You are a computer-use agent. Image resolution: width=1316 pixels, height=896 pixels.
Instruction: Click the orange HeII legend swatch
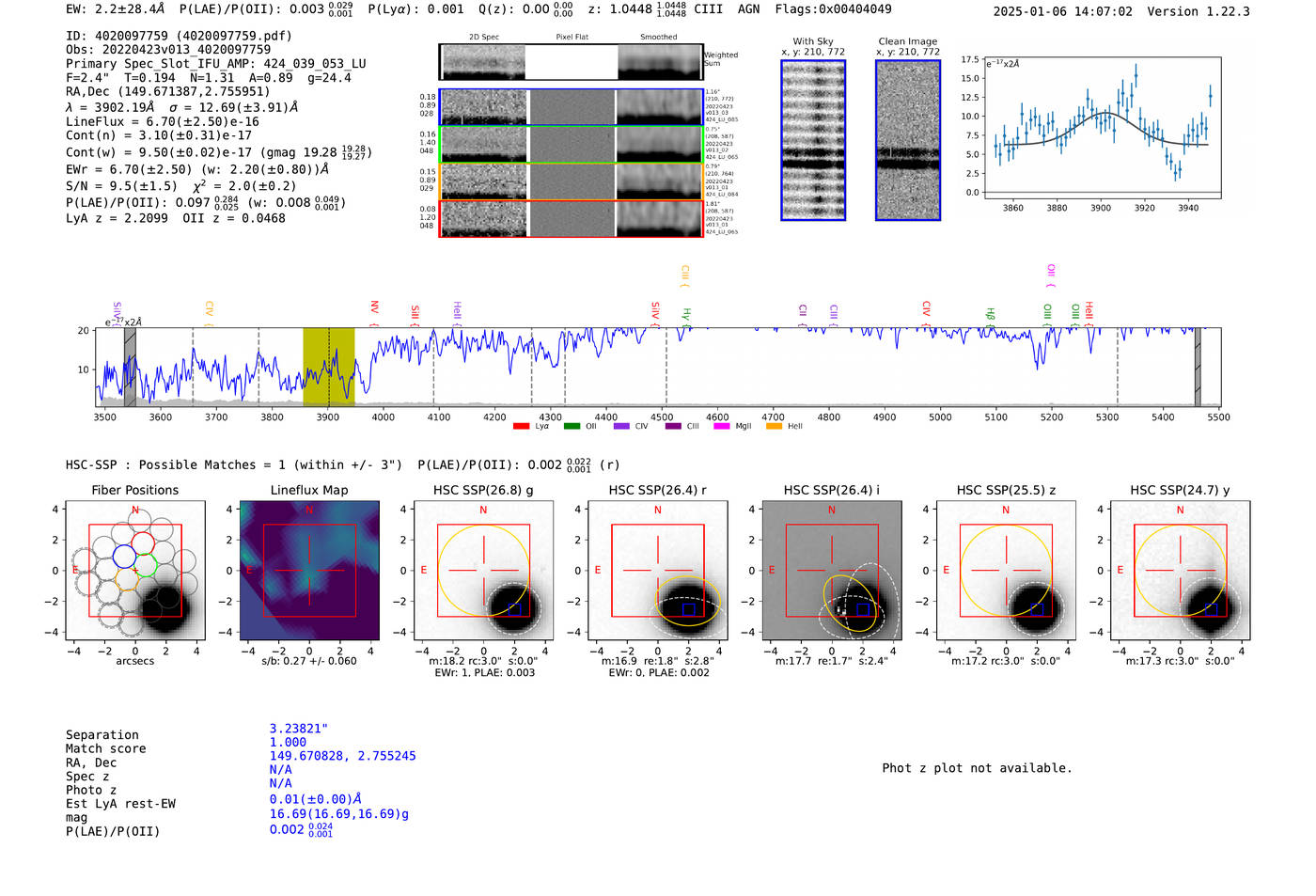pos(774,426)
